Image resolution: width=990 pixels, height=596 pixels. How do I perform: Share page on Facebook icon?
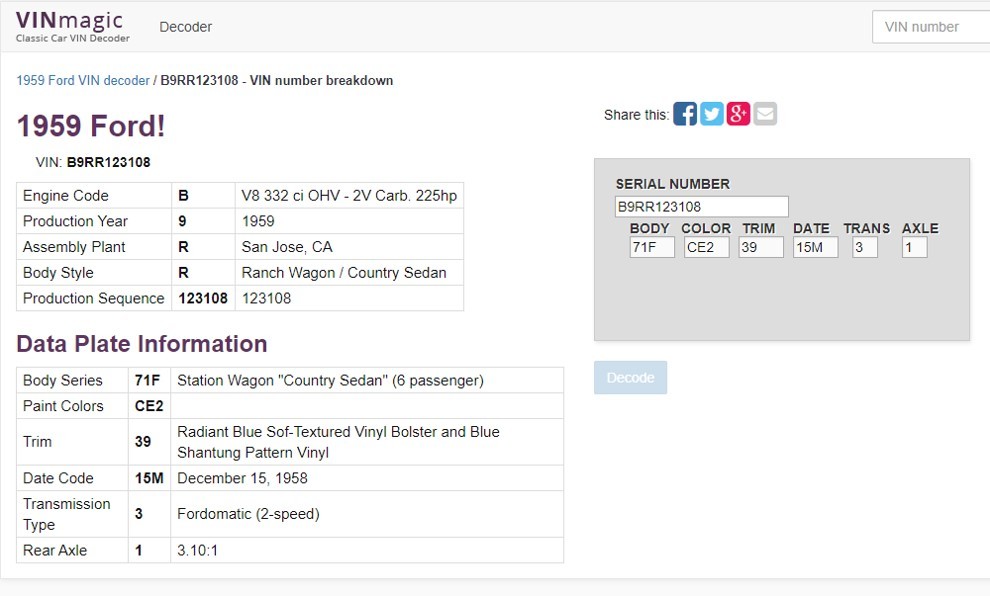685,114
